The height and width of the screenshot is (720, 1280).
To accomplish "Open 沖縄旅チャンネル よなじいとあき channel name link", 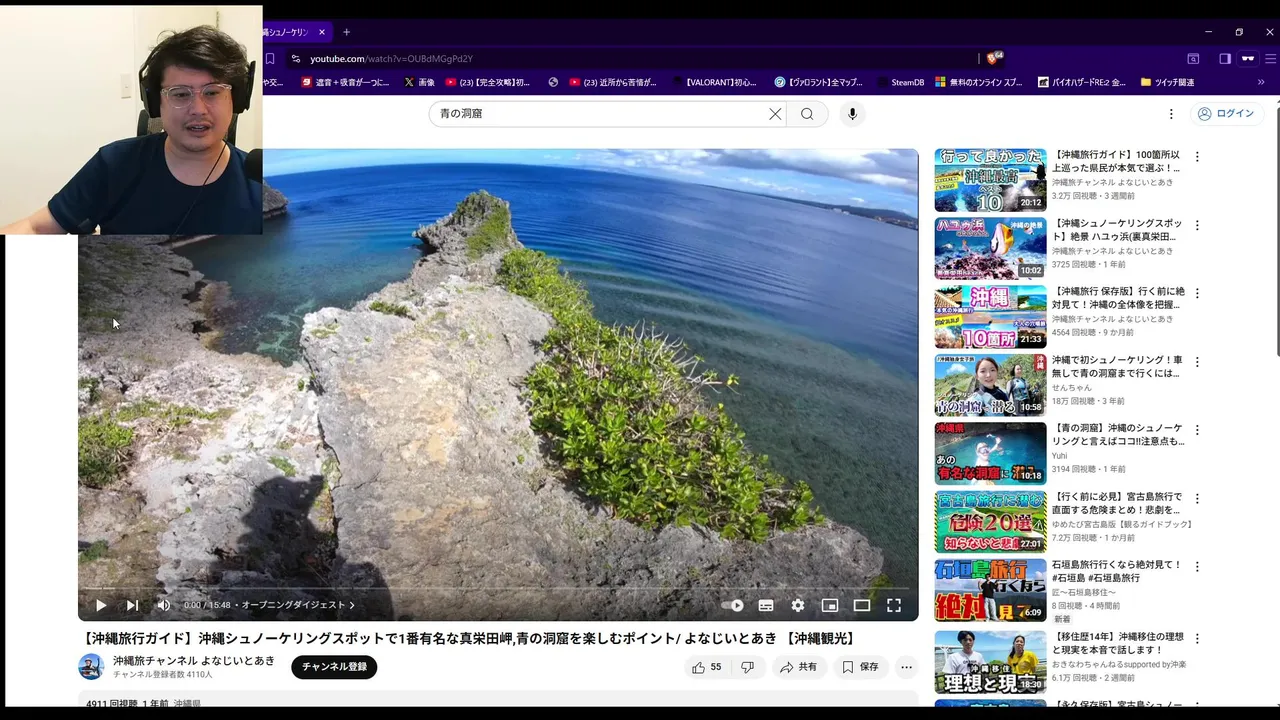I will coord(194,661).
